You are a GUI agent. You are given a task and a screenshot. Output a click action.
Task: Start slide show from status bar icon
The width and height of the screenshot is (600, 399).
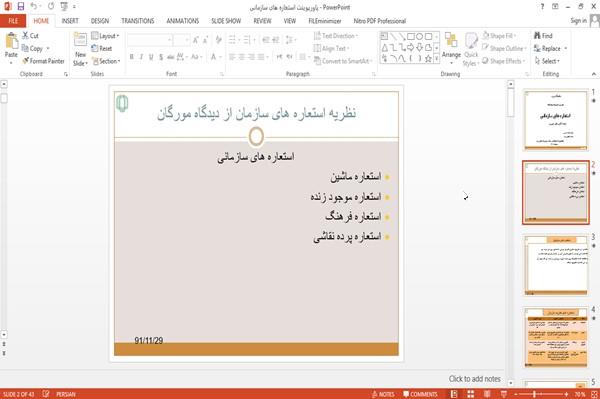coord(504,394)
